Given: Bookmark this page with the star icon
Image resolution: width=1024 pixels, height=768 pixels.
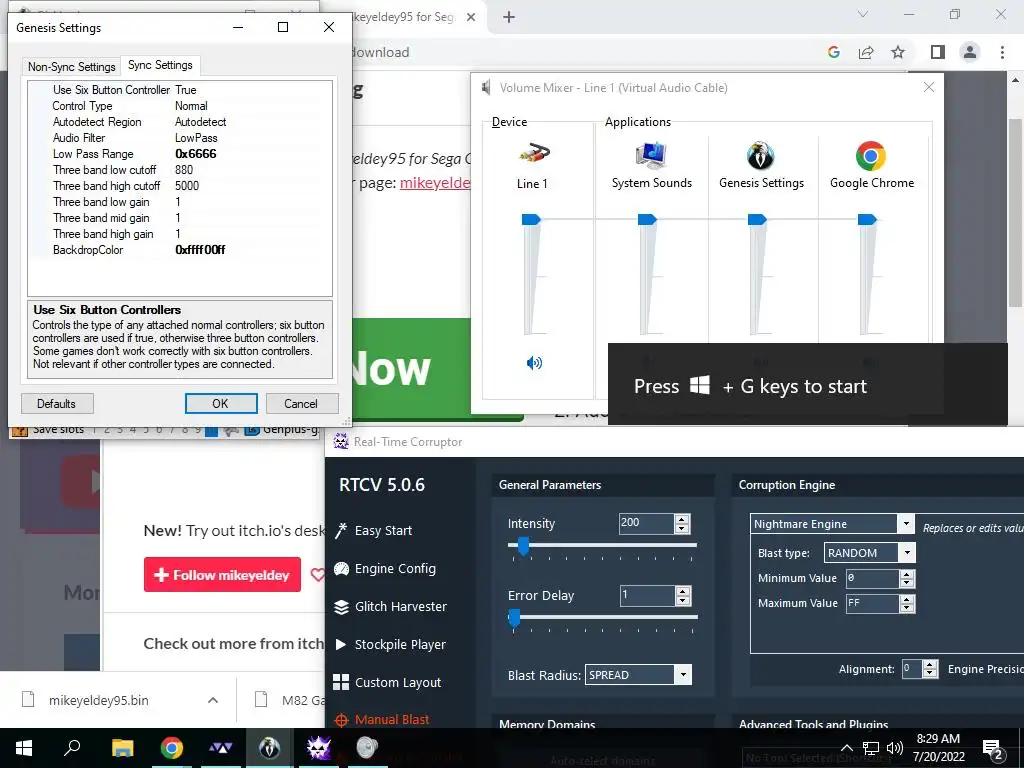Looking at the screenshot, I should [x=898, y=52].
